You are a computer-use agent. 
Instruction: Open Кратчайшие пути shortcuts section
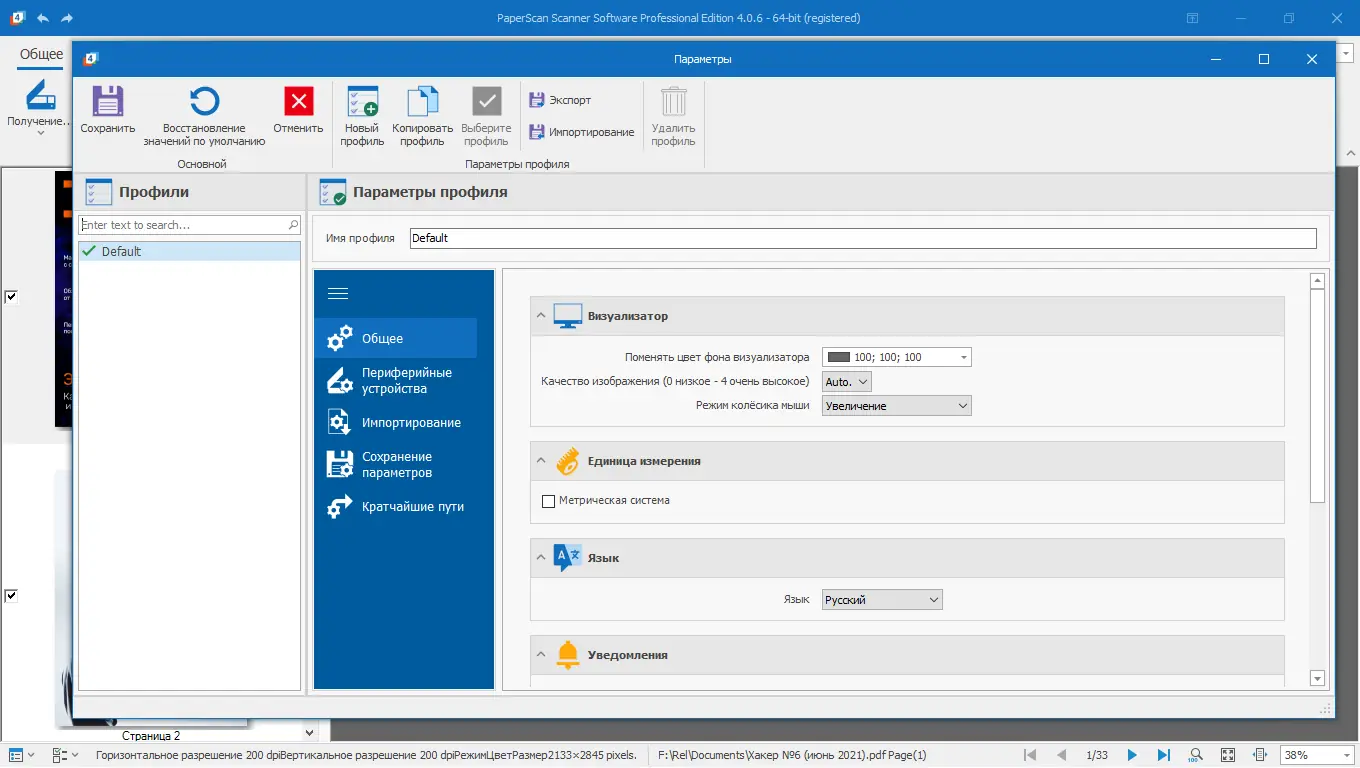395,506
